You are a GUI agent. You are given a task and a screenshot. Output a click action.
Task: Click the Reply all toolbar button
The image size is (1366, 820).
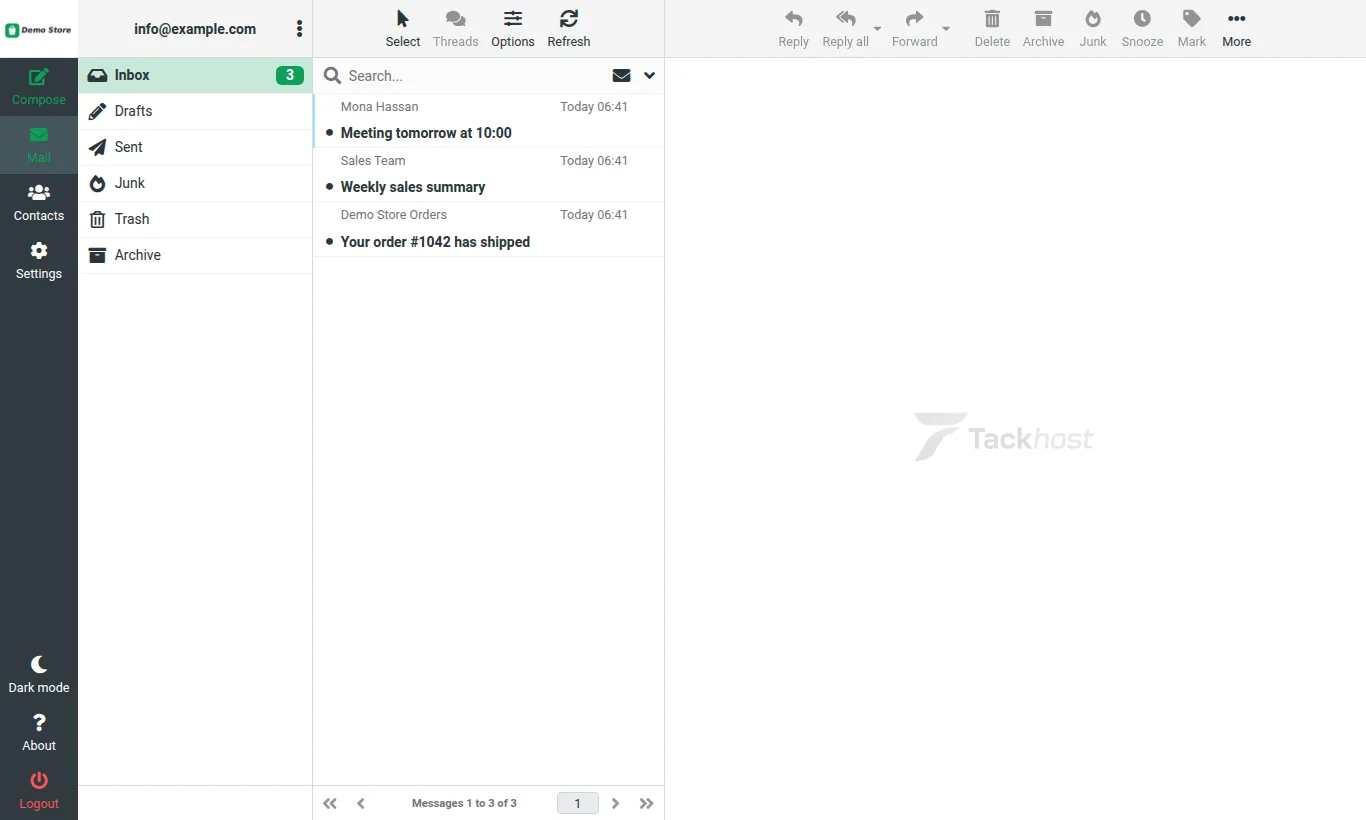(x=845, y=29)
